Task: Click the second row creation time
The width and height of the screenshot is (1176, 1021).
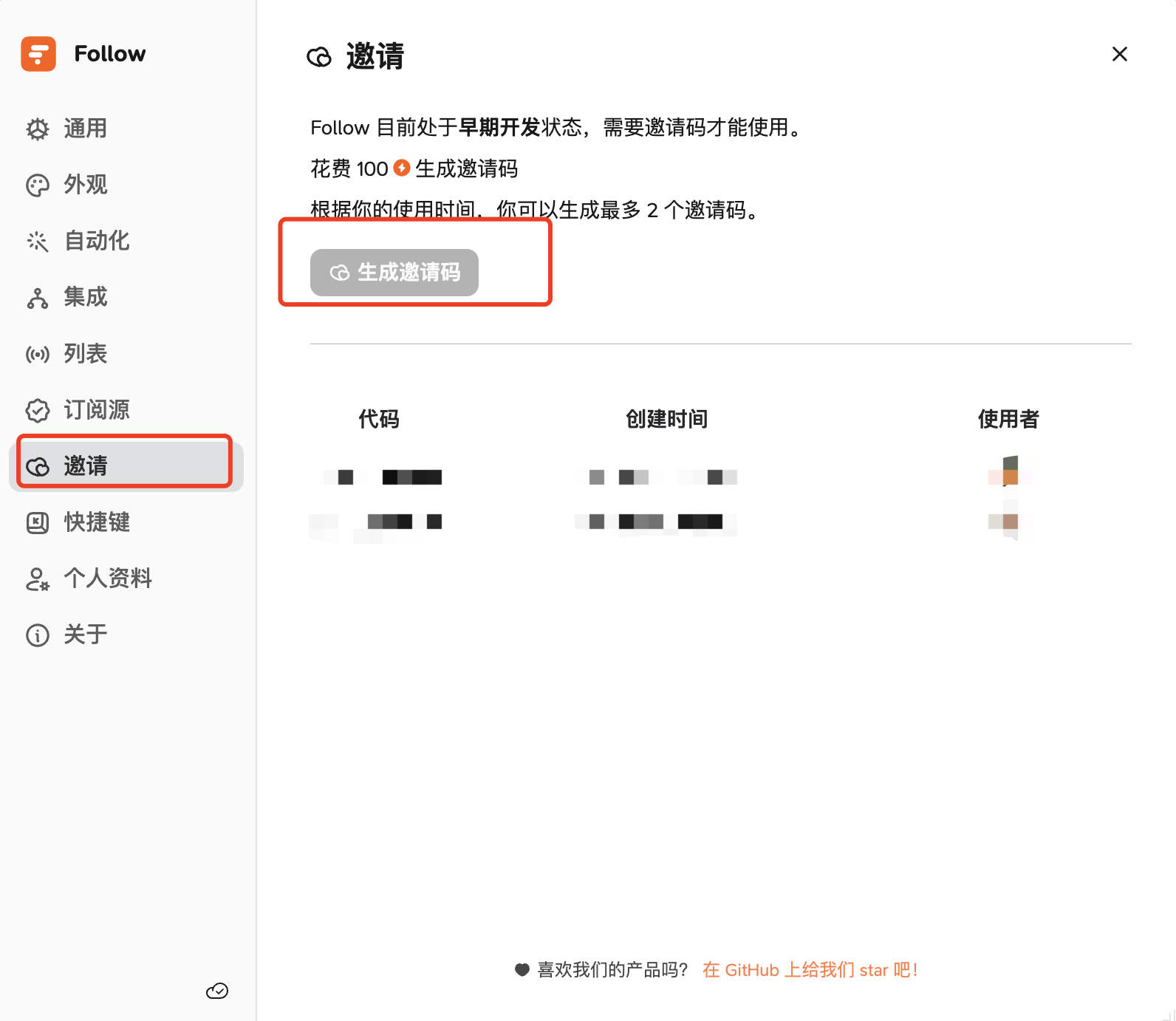Action: [x=656, y=522]
